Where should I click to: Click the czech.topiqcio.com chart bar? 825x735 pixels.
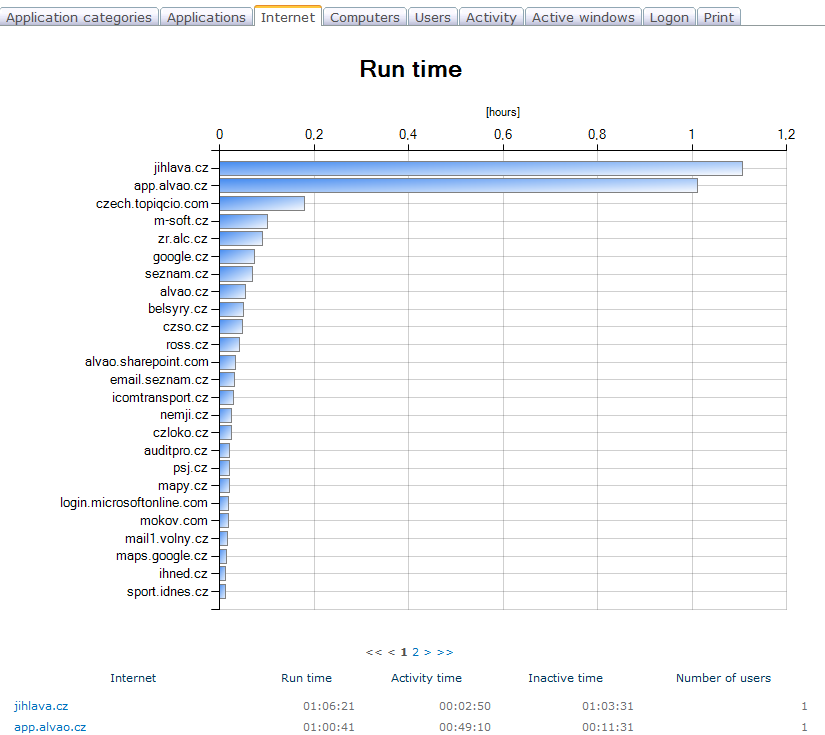pos(262,204)
